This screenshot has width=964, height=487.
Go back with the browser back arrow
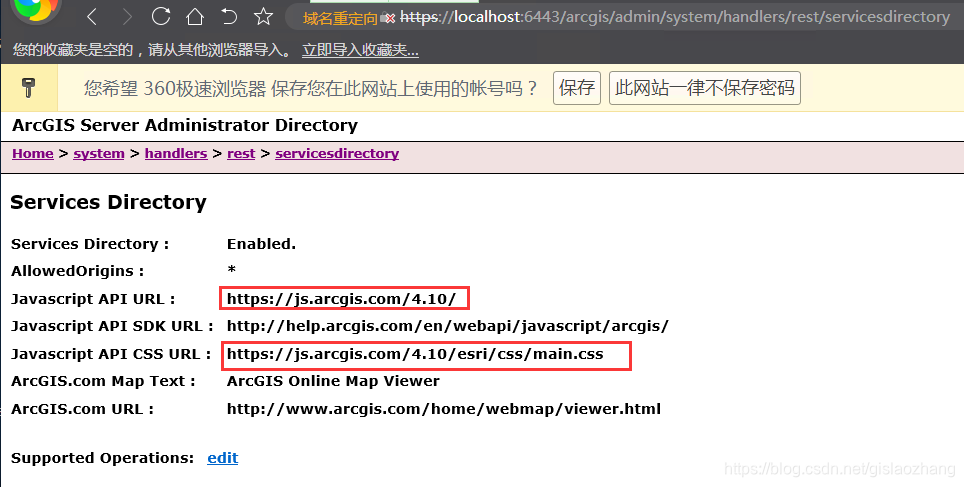(x=93, y=17)
